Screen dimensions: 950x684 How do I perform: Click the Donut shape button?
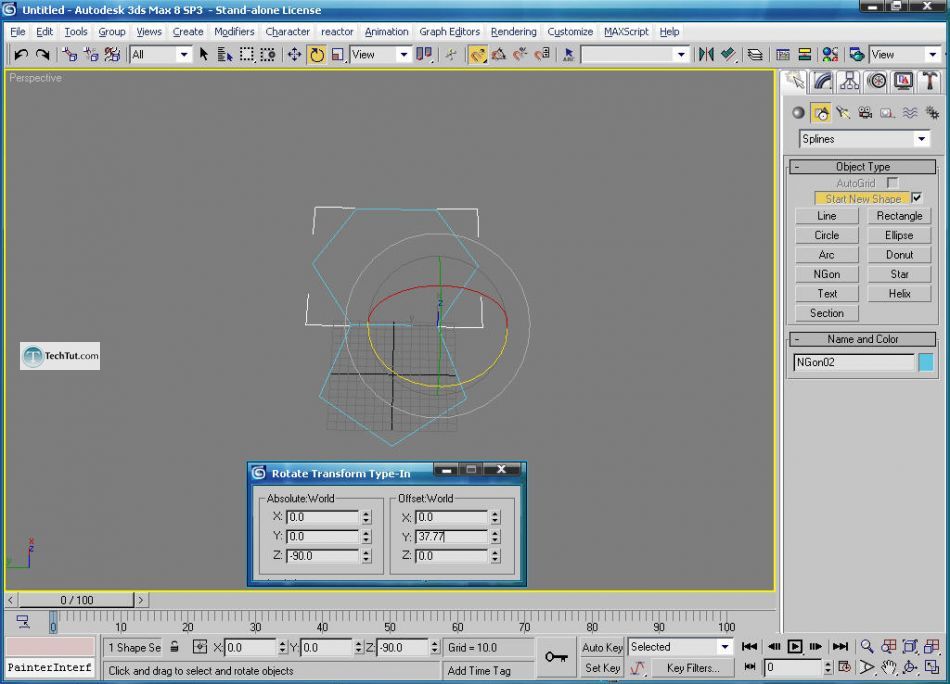pyautogui.click(x=899, y=254)
